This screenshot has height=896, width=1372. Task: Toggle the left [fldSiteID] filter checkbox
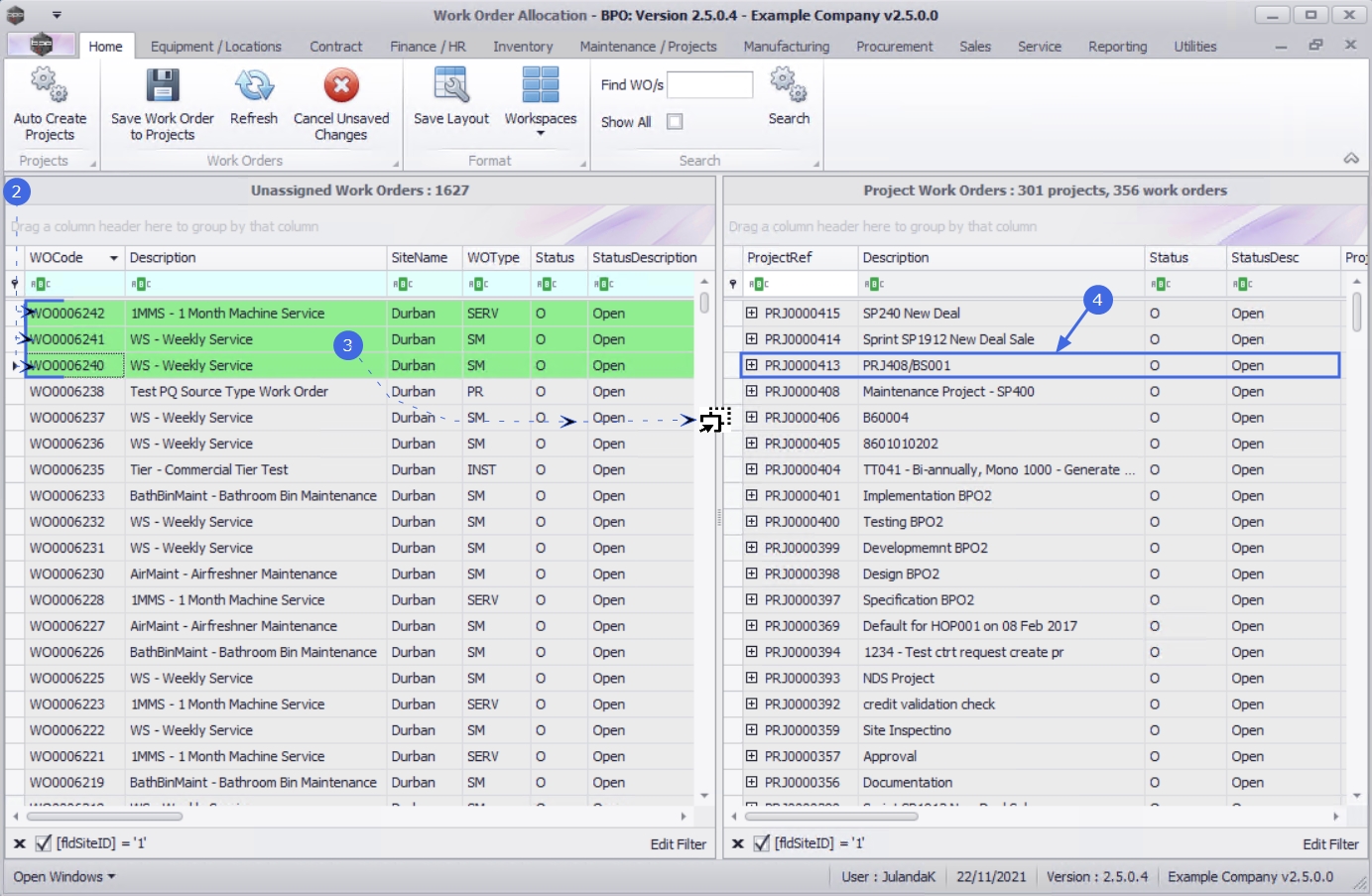point(44,843)
